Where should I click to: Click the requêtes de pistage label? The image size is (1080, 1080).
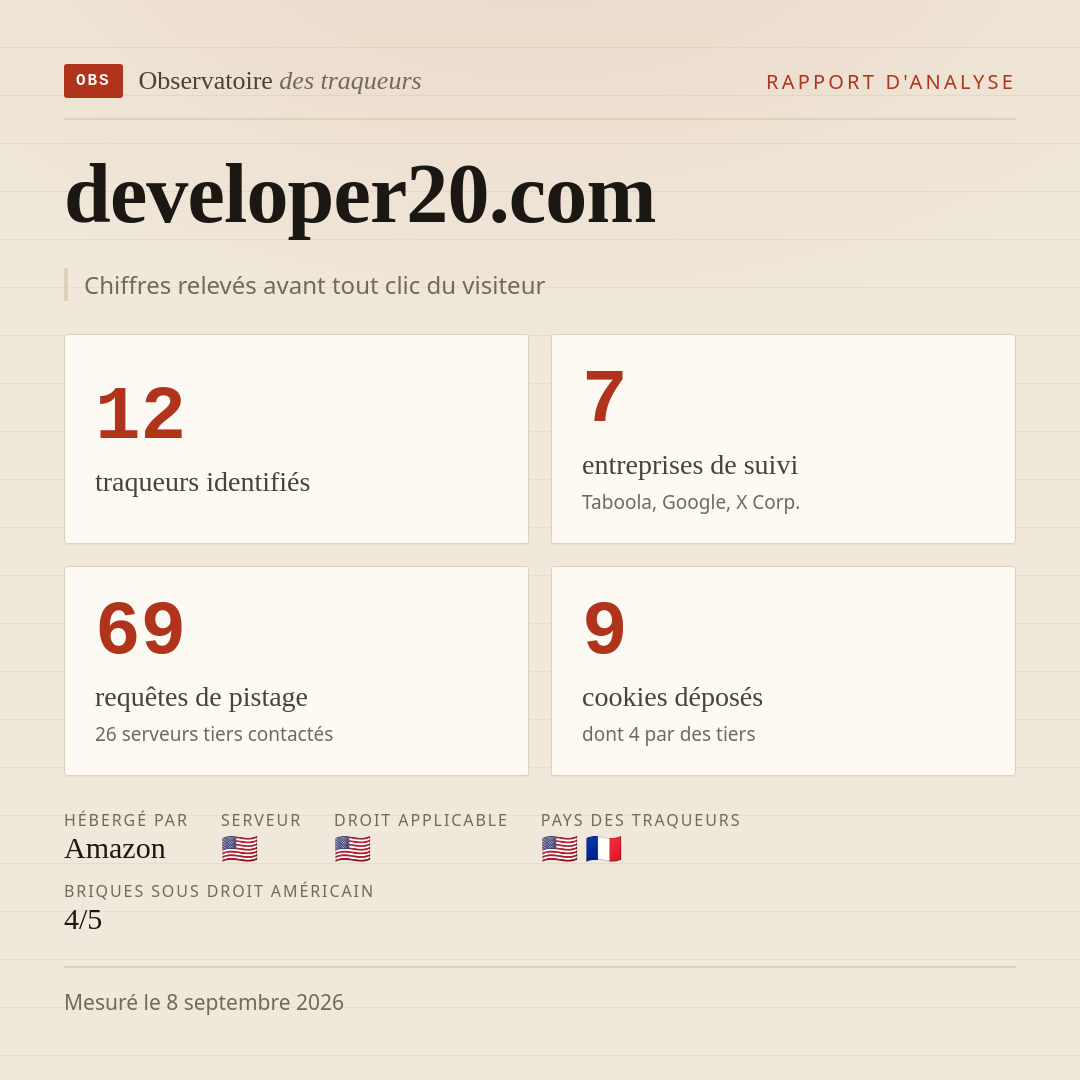tap(201, 697)
